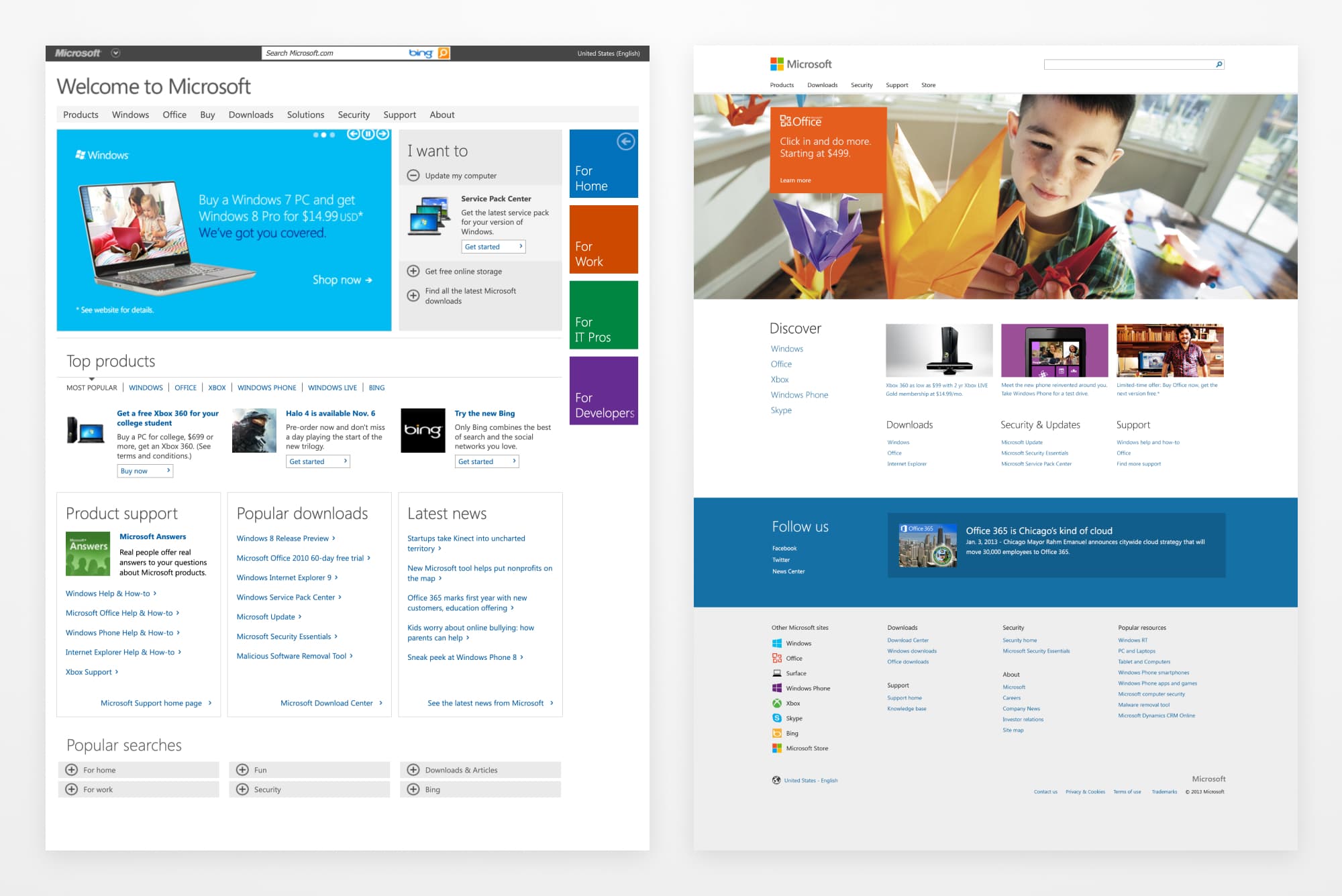Click the magnifier icon in new search box
The image size is (1342, 896).
[1219, 64]
